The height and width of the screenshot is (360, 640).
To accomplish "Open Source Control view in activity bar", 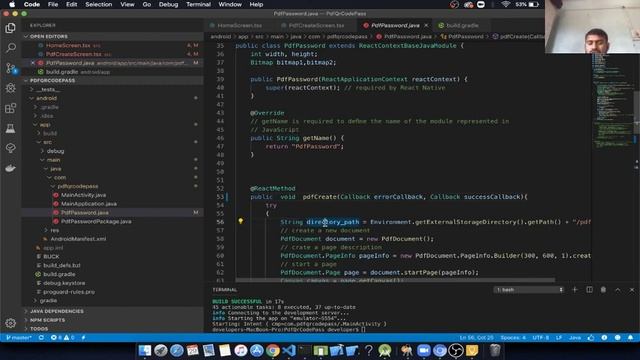I will point(11,68).
